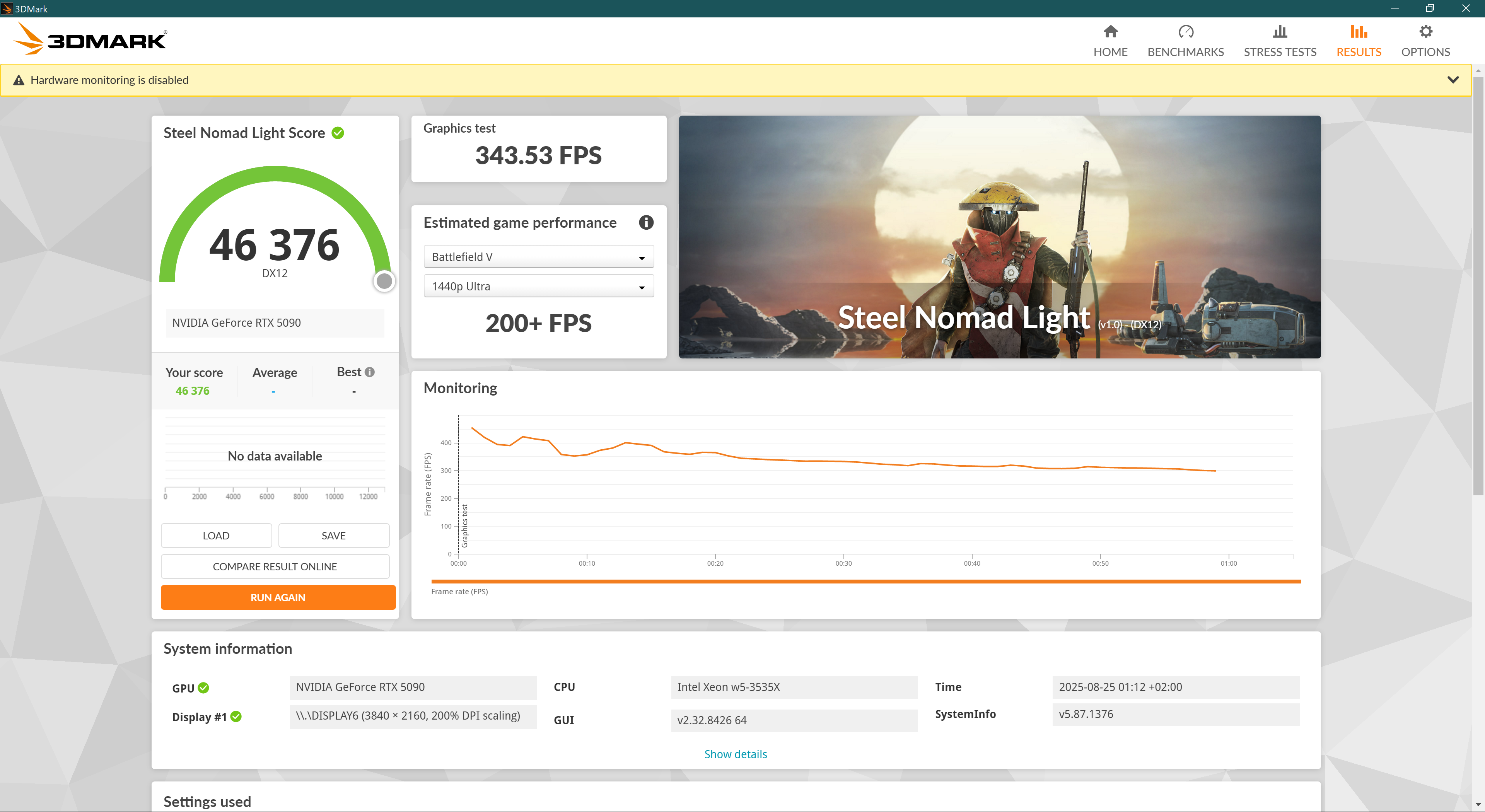
Task: Click the CPU value Intel Xeon w5-3535X
Action: click(794, 687)
